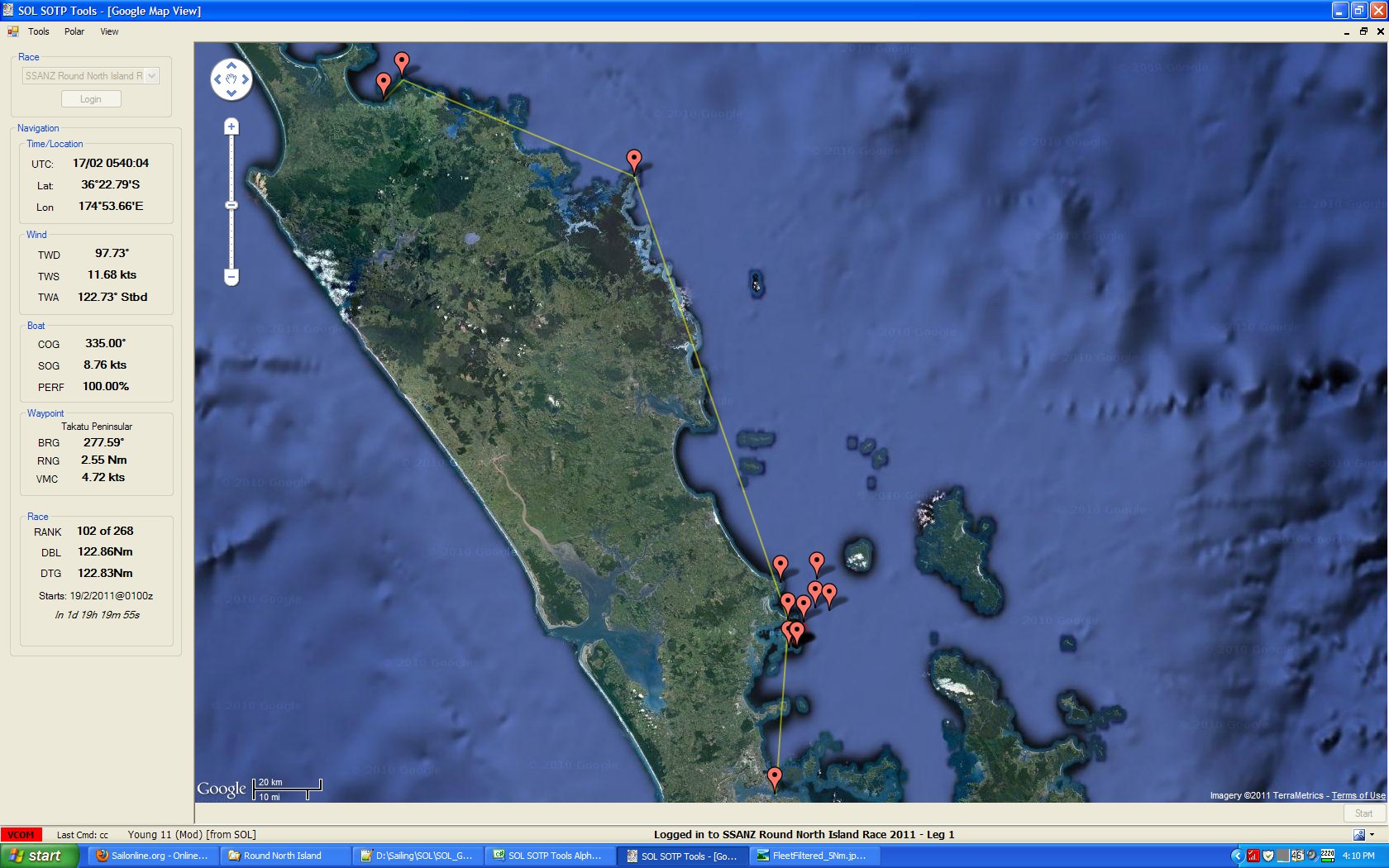Click the DBL value 122.86Nm
The width and height of the screenshot is (1389, 868).
click(x=105, y=551)
